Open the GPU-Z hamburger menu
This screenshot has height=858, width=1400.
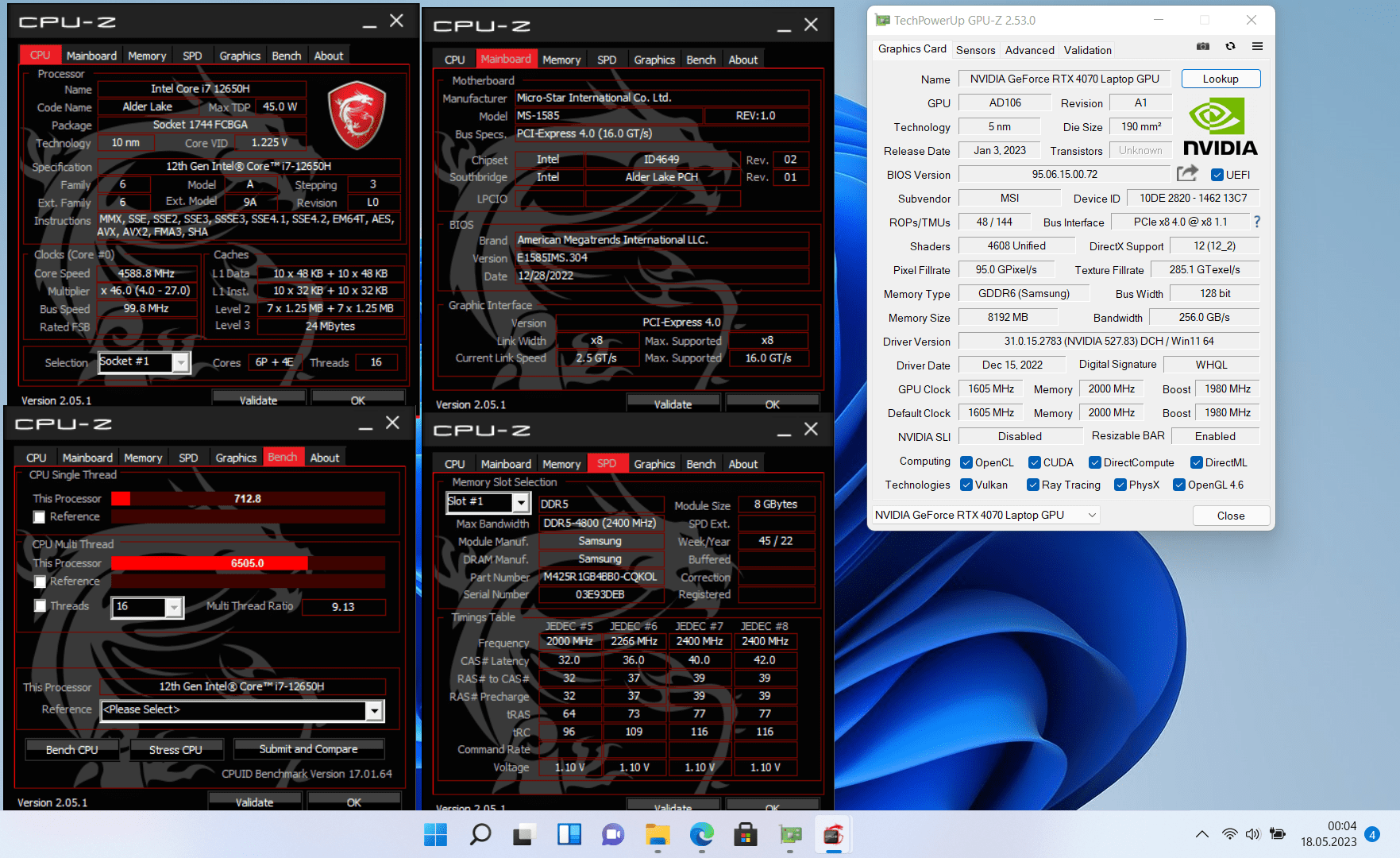tap(1257, 47)
